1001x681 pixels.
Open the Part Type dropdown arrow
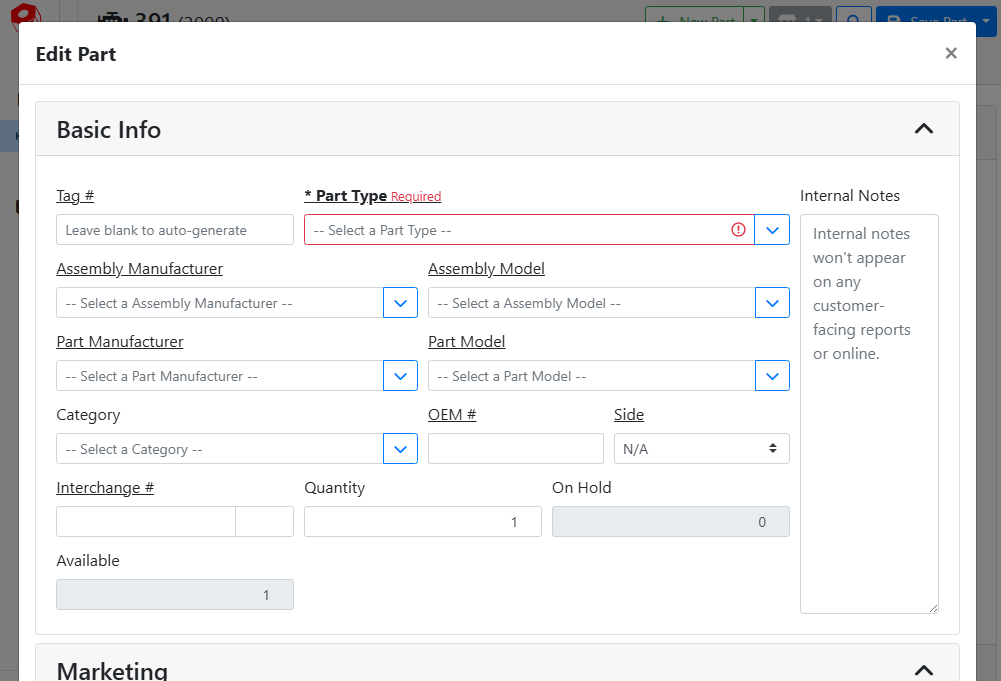[772, 230]
